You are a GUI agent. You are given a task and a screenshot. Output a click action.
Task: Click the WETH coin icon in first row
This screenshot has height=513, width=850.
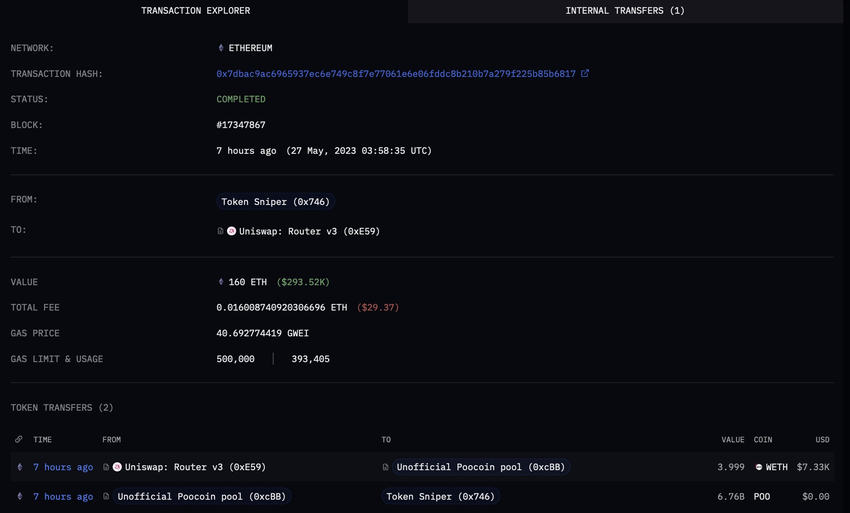click(759, 467)
